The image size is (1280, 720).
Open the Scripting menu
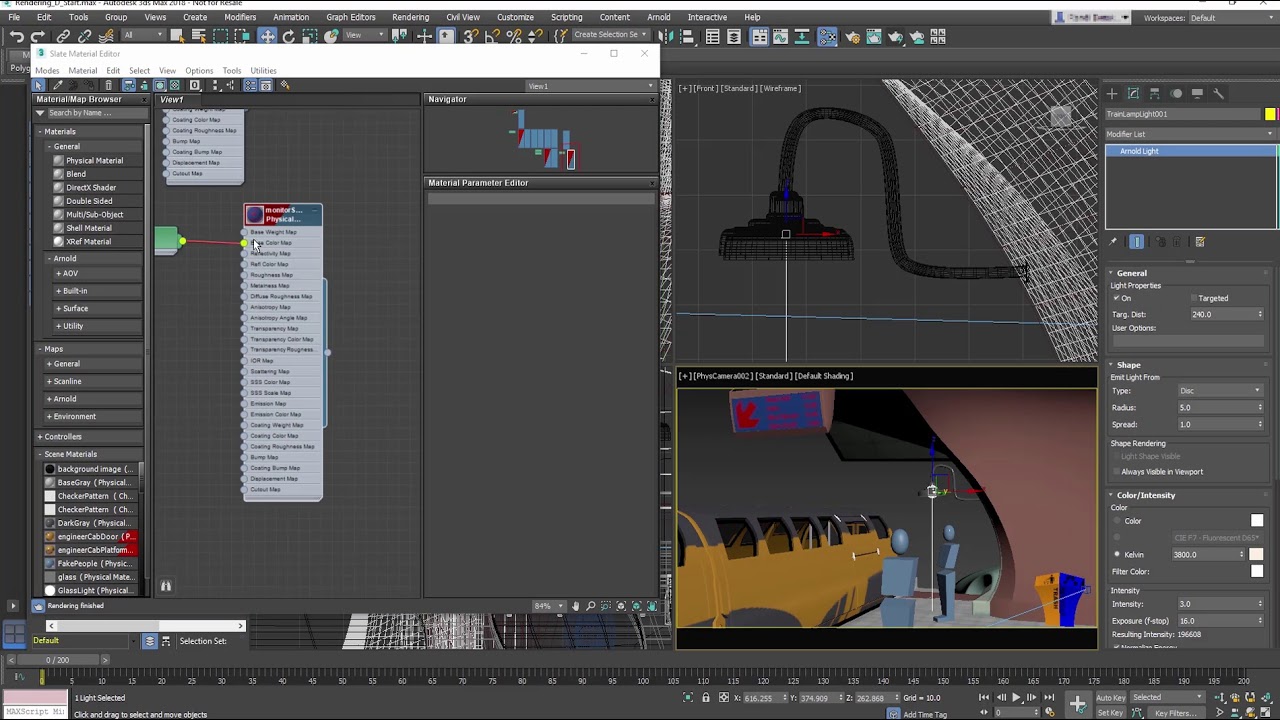(566, 17)
